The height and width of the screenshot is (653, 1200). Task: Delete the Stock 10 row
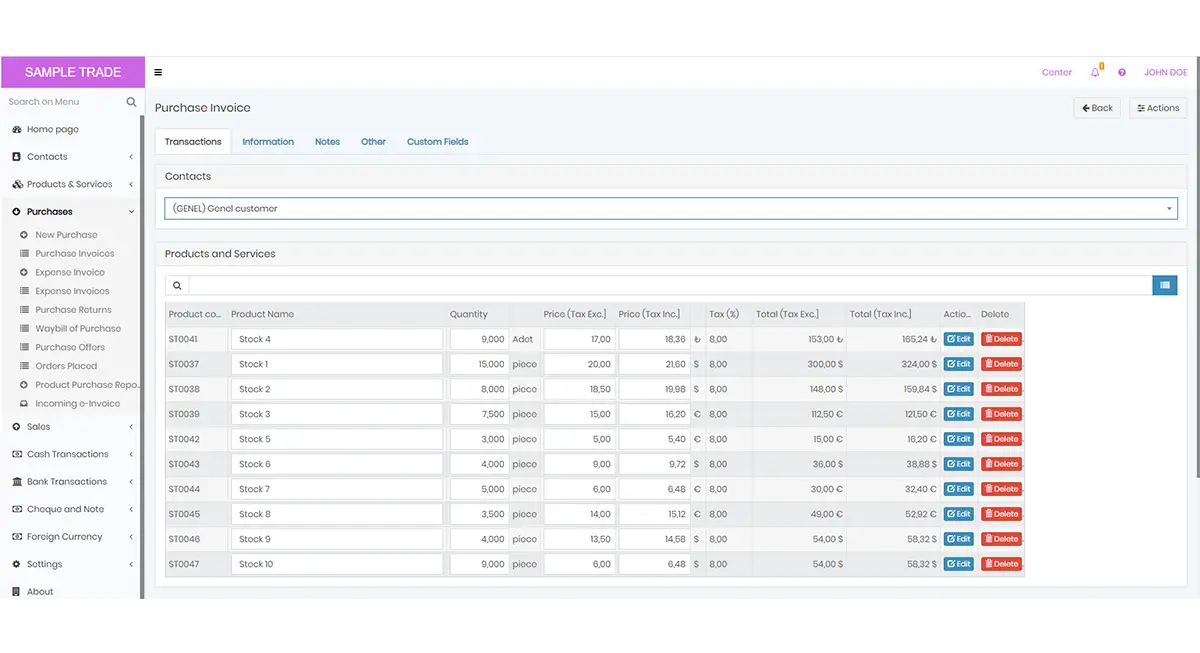point(1001,564)
